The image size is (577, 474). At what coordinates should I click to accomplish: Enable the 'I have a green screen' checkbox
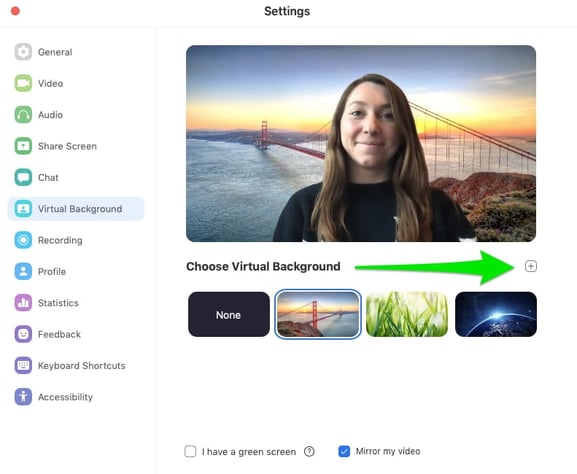190,451
